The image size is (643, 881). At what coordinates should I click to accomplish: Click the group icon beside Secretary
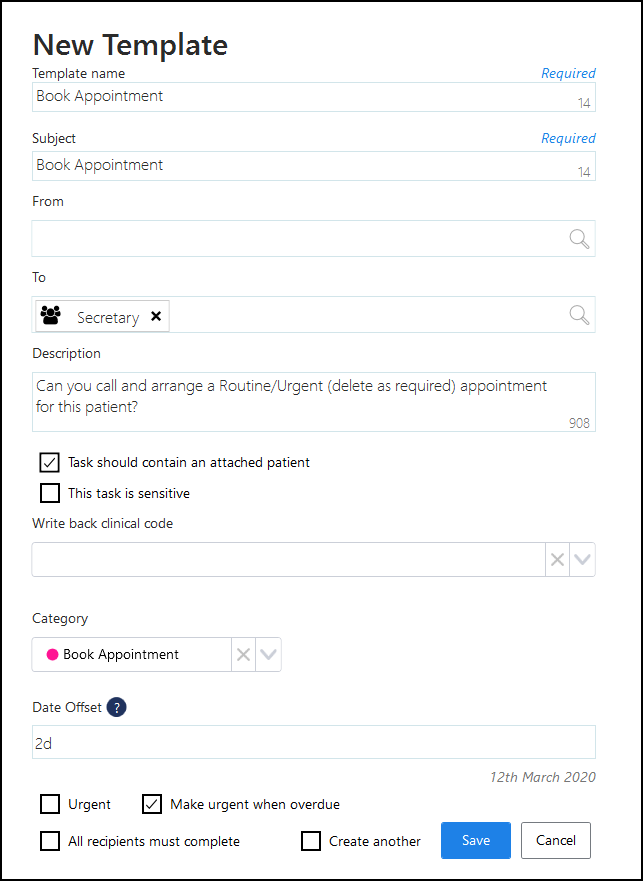pos(50,316)
